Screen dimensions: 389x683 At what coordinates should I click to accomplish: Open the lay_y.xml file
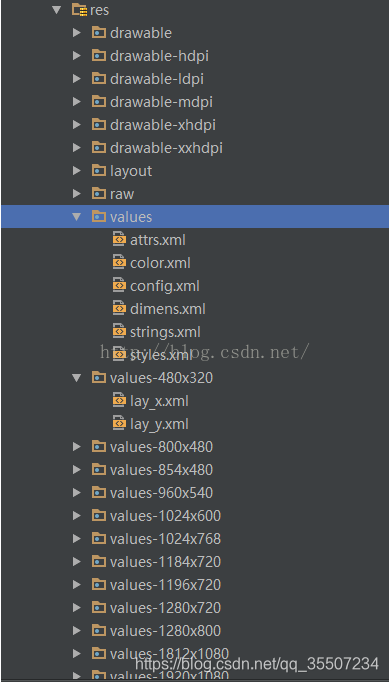[x=159, y=424]
